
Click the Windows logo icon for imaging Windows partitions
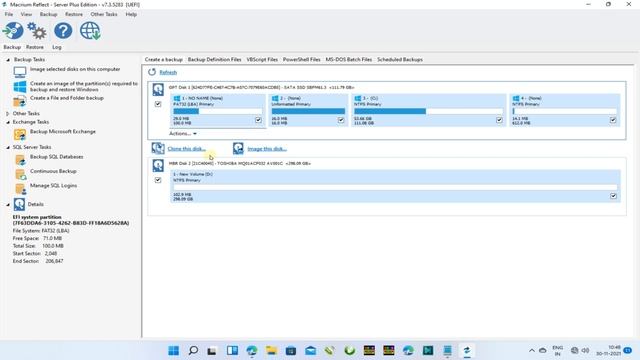pos(20,87)
